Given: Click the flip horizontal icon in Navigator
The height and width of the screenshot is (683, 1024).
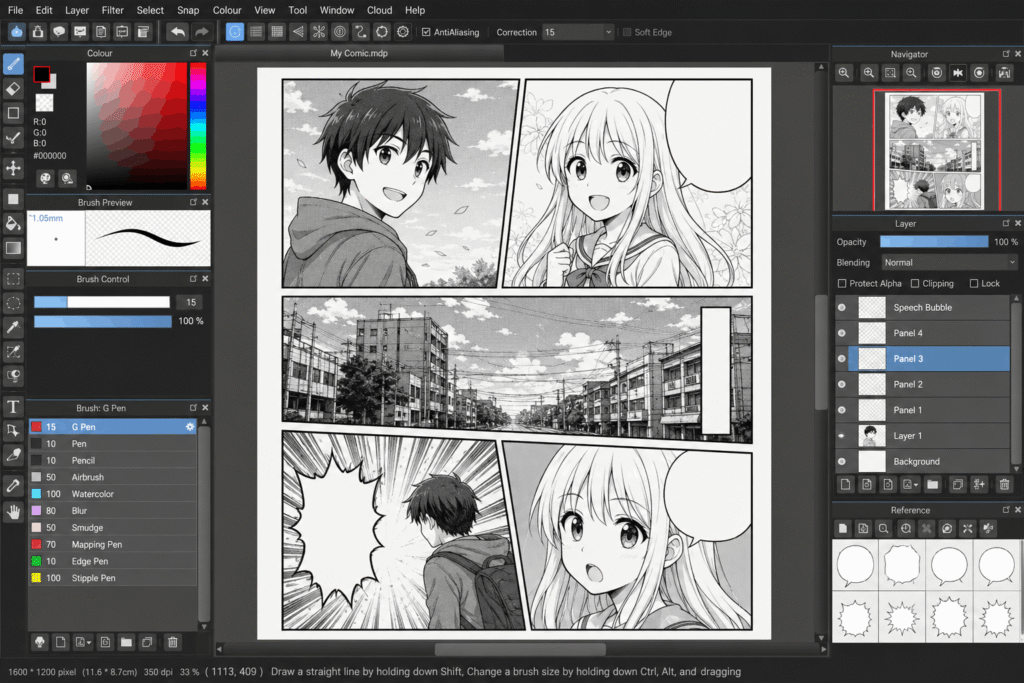Looking at the screenshot, I should (x=957, y=72).
